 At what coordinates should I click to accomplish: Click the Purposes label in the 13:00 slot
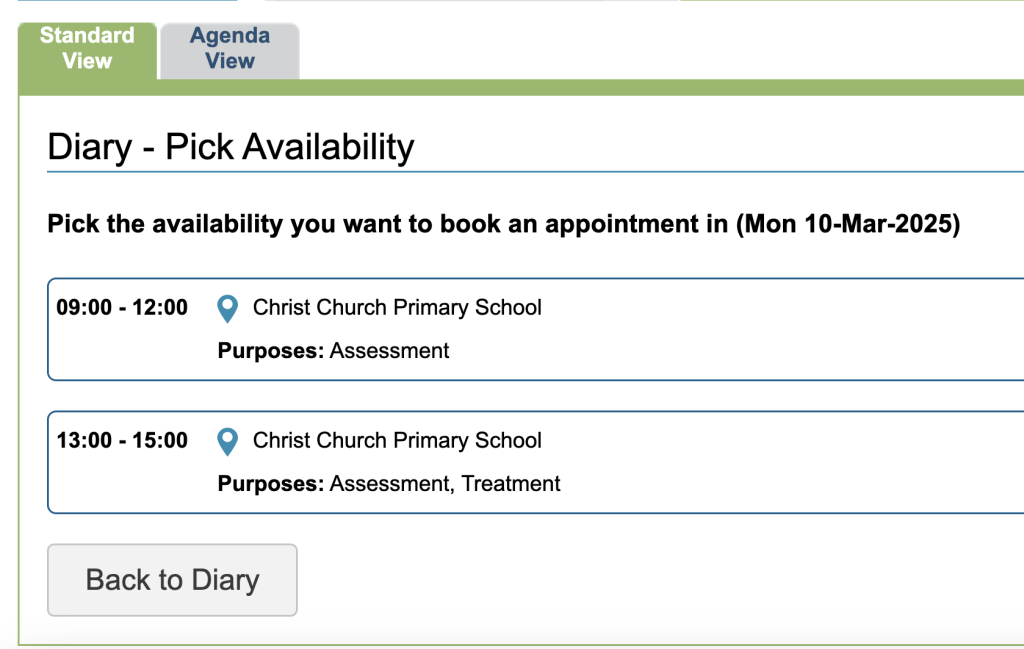coord(270,484)
